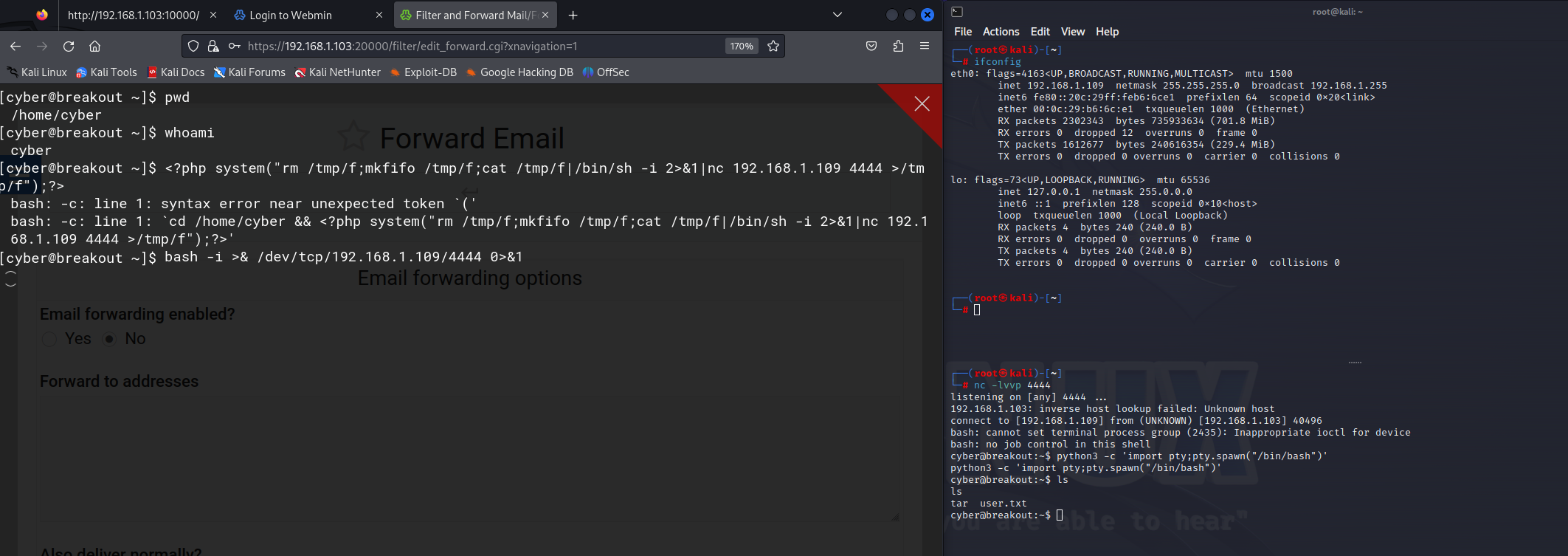Screen dimensions: 1568x556
Task: Open Google Hacking DB bookmark
Action: click(519, 72)
